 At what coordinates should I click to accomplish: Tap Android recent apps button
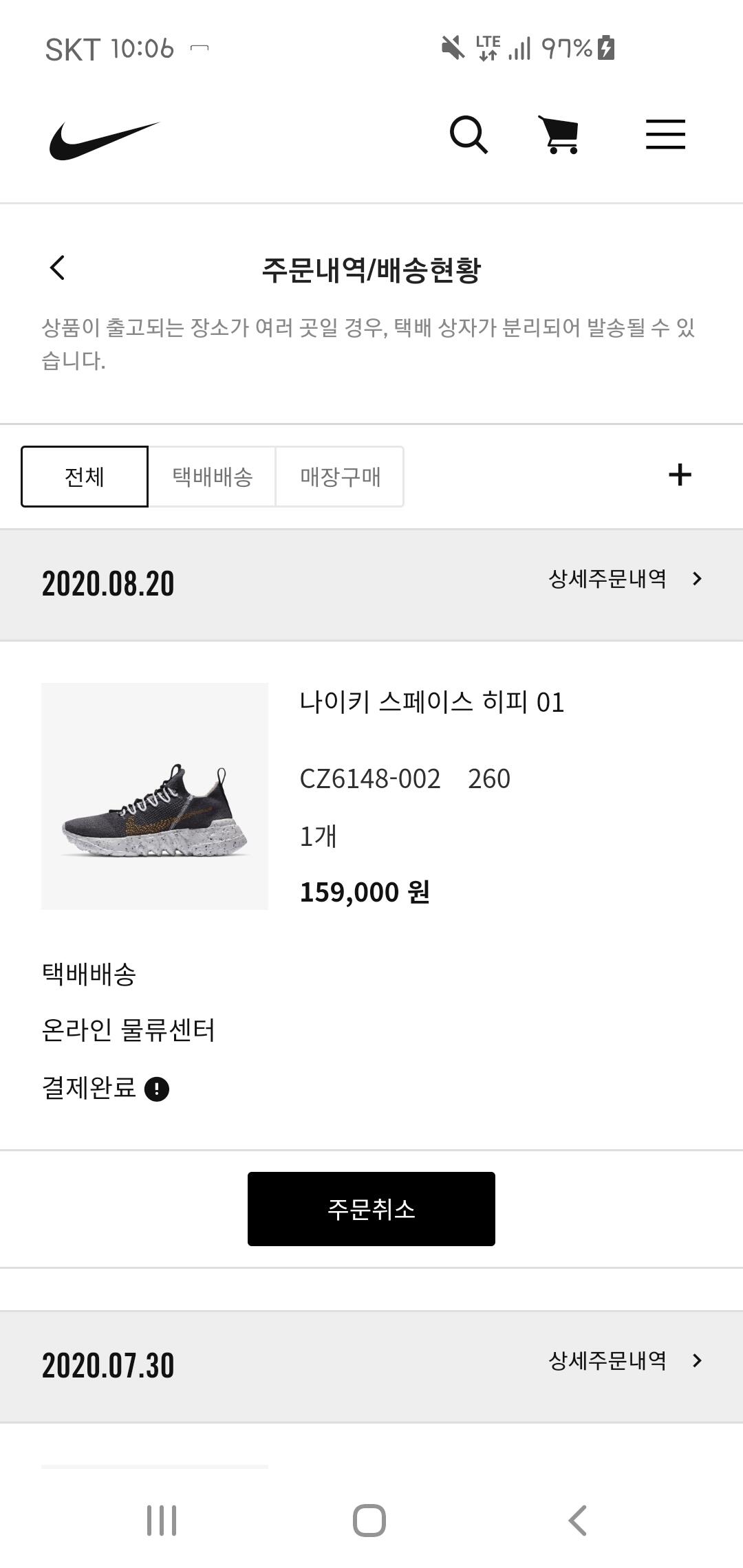point(162,1520)
